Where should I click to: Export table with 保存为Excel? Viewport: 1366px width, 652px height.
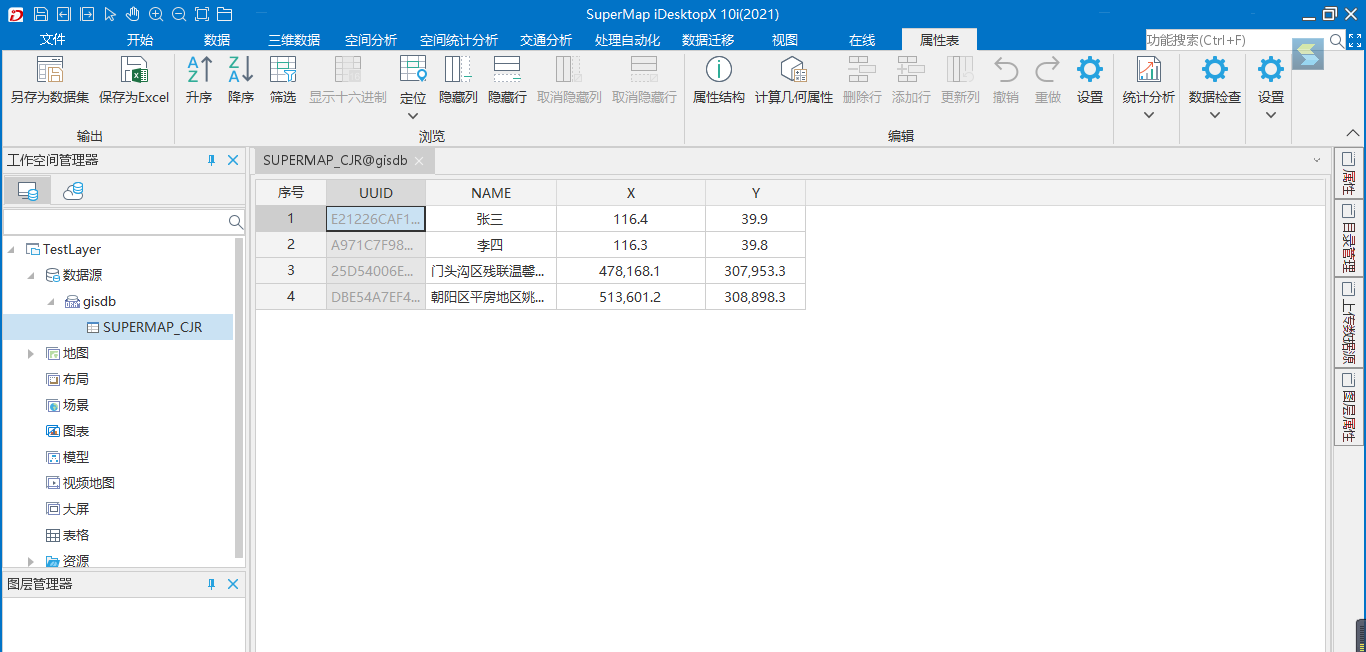point(134,80)
